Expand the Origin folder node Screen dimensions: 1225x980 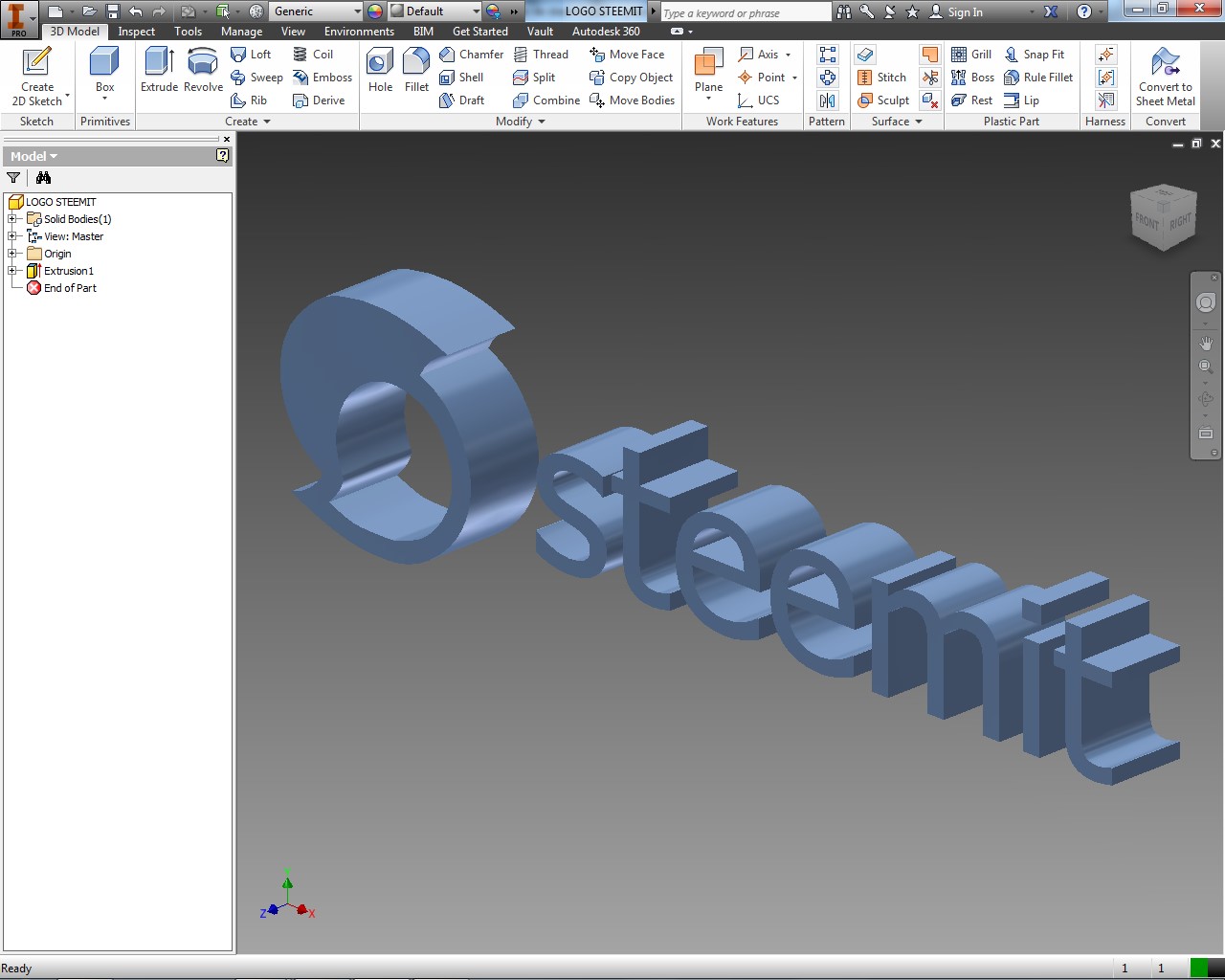[12, 254]
